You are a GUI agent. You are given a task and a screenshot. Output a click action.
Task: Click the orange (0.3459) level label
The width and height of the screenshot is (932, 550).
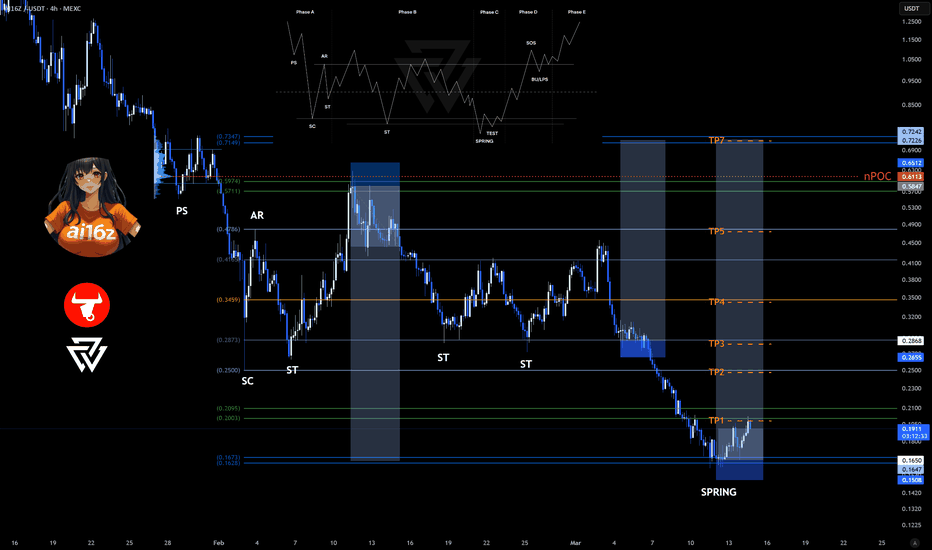pyautogui.click(x=228, y=300)
